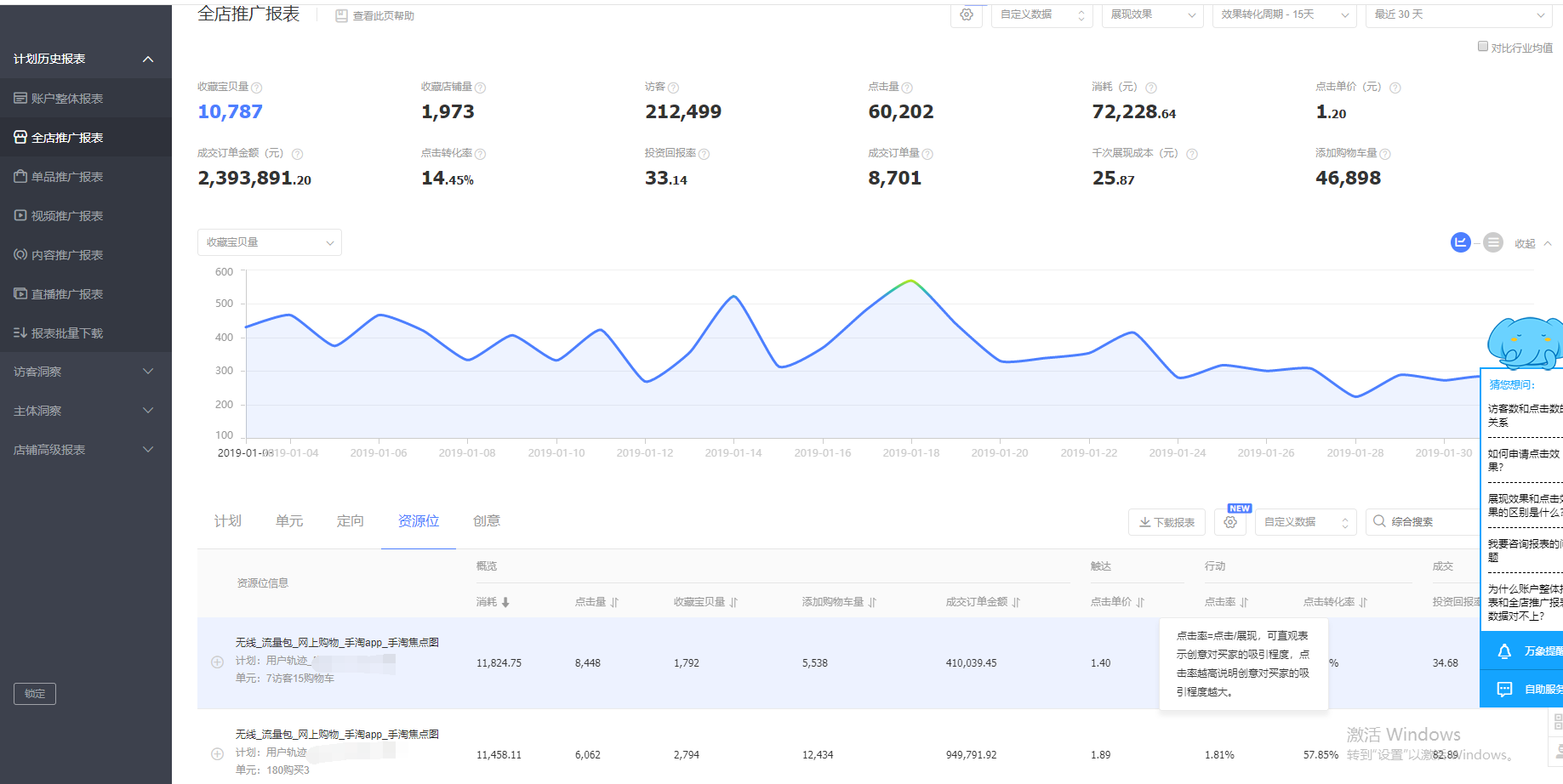
Task: Expand first resource row plus icon
Action: point(217,662)
